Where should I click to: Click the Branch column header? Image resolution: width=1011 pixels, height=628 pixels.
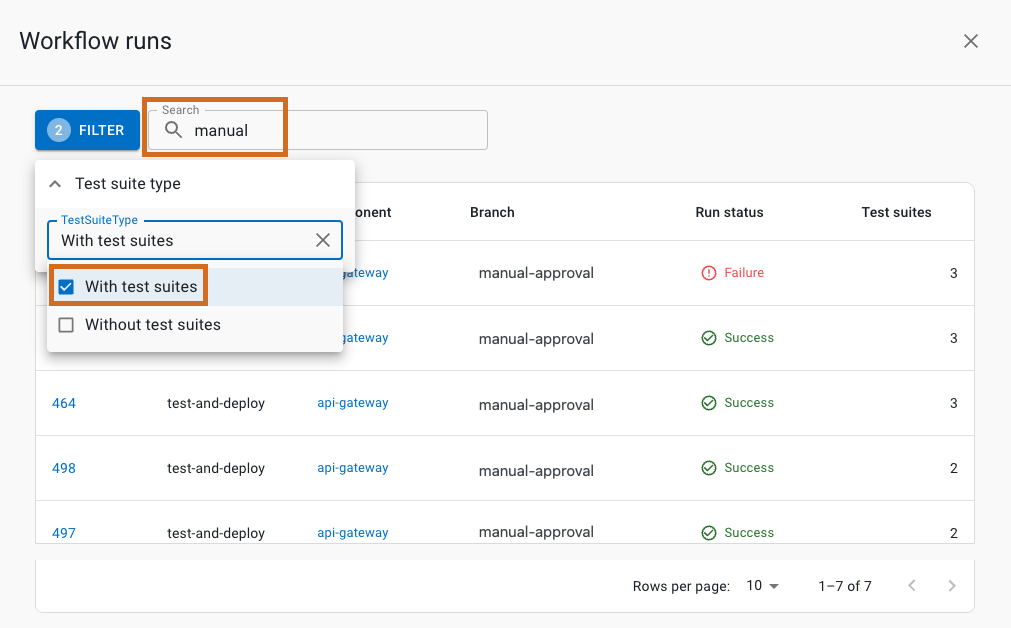(492, 212)
